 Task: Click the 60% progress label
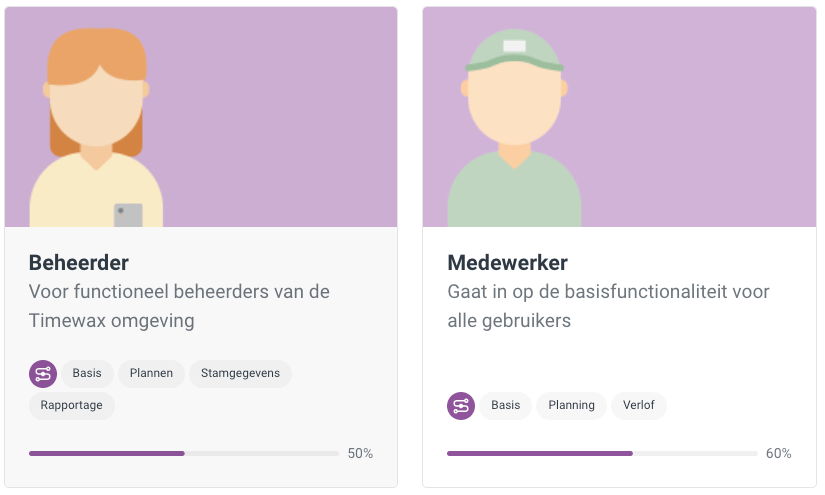779,453
